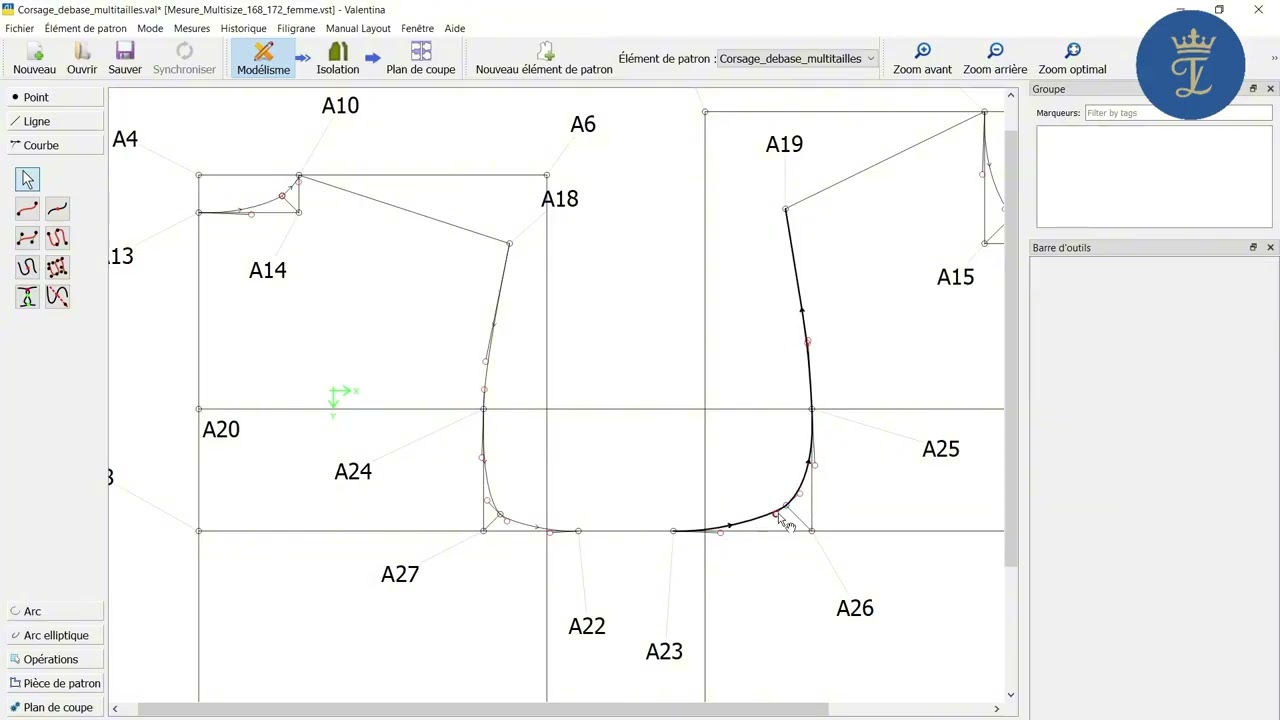Select the segment a curve tool
The image size is (1280, 720).
pos(57,208)
